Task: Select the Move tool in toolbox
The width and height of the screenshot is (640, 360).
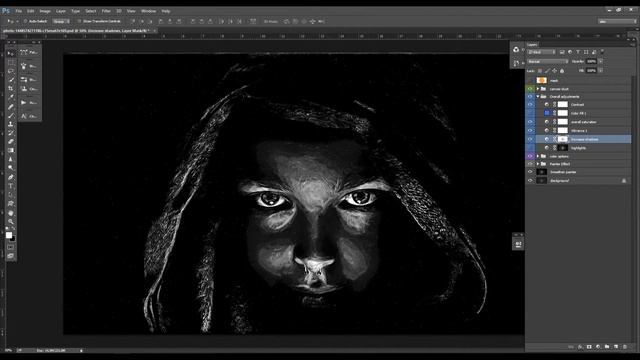Action: coord(11,53)
